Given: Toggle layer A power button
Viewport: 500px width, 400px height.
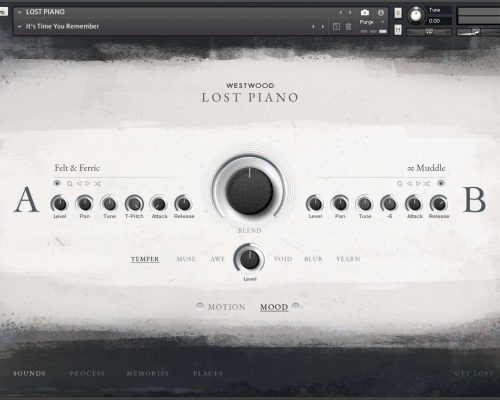Looking at the screenshot, I should 57,183.
